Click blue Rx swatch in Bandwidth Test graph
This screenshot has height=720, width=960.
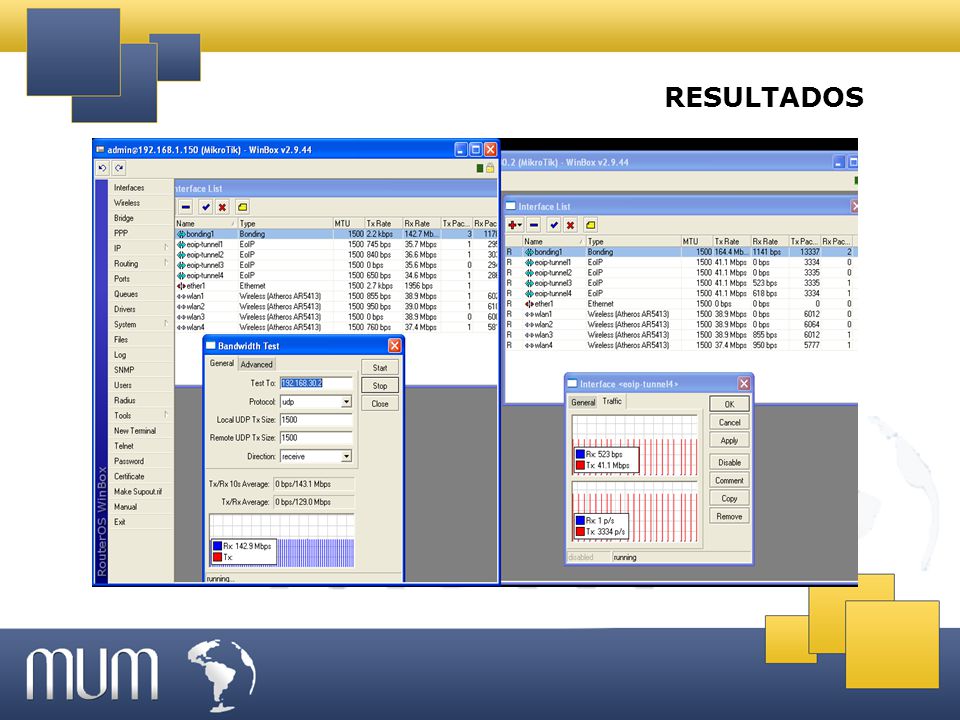tap(217, 546)
